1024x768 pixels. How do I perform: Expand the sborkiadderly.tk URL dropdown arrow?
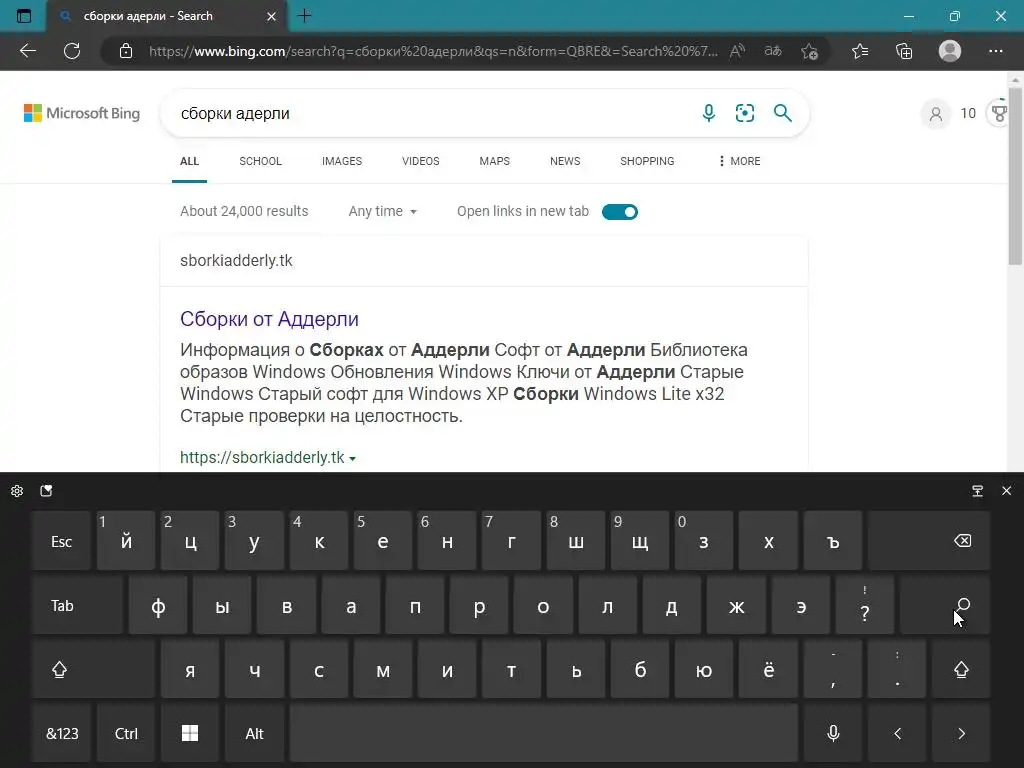pyautogui.click(x=353, y=458)
